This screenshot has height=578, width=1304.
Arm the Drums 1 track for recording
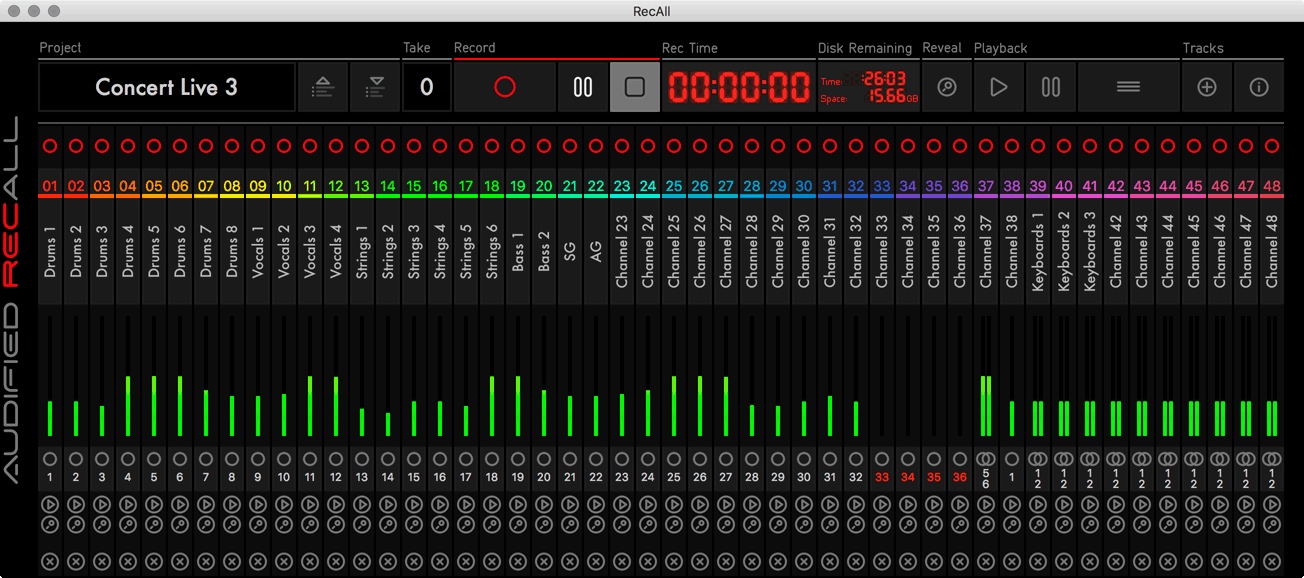coord(49,146)
